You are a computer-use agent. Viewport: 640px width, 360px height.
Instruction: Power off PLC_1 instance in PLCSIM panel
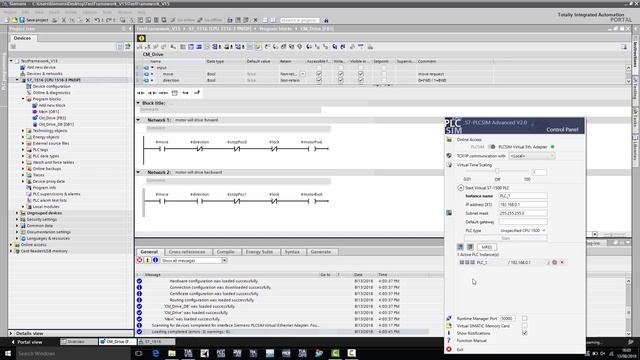click(x=555, y=262)
